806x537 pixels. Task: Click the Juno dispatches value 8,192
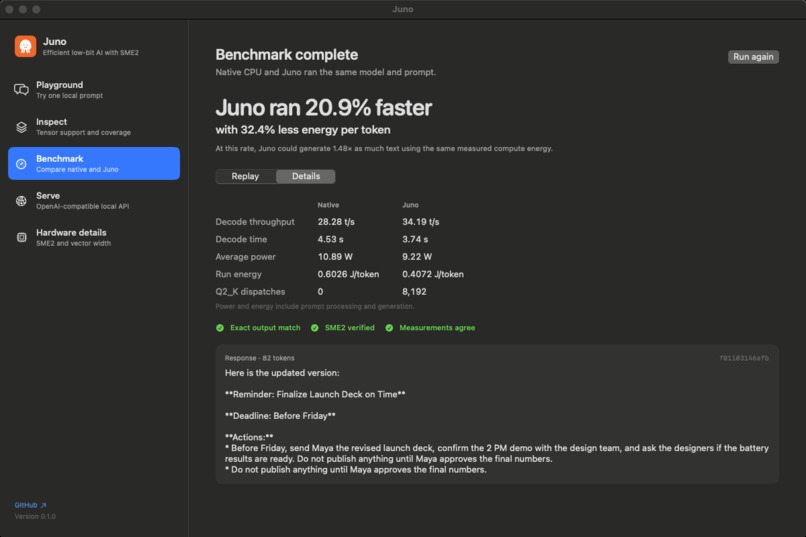pos(414,292)
